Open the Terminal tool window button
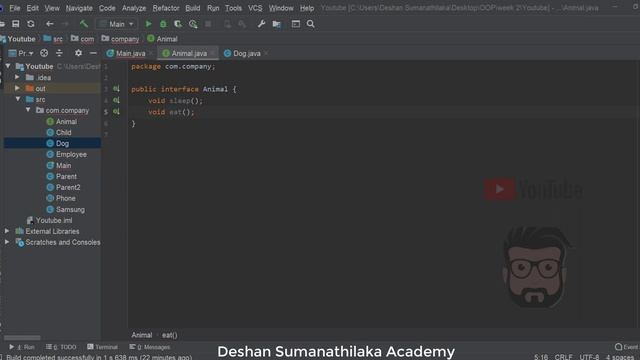 point(102,347)
